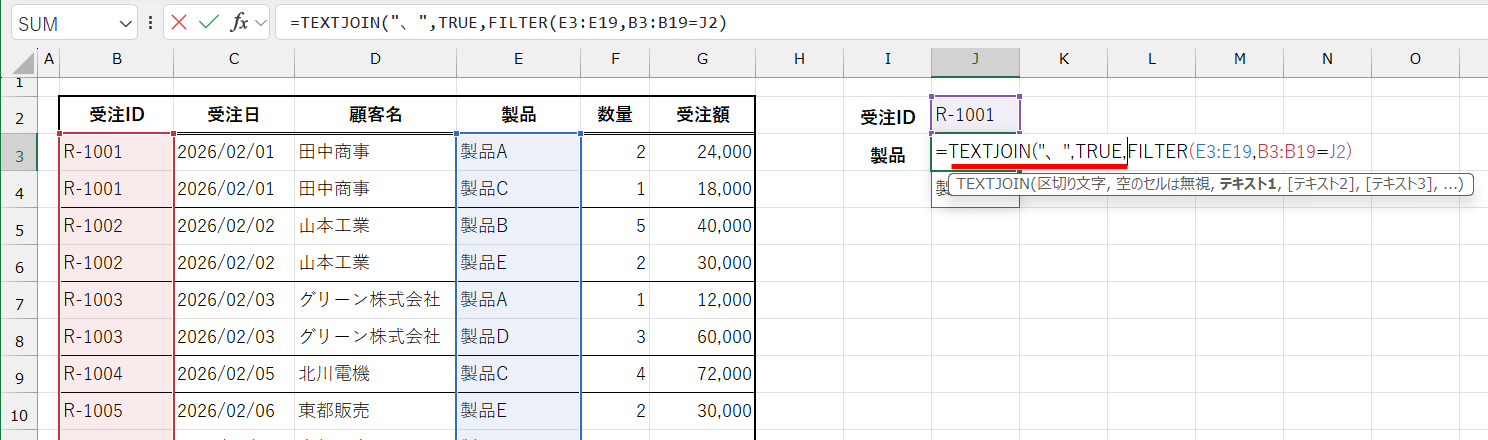The width and height of the screenshot is (1488, 440).
Task: Select column C header
Action: [x=234, y=59]
